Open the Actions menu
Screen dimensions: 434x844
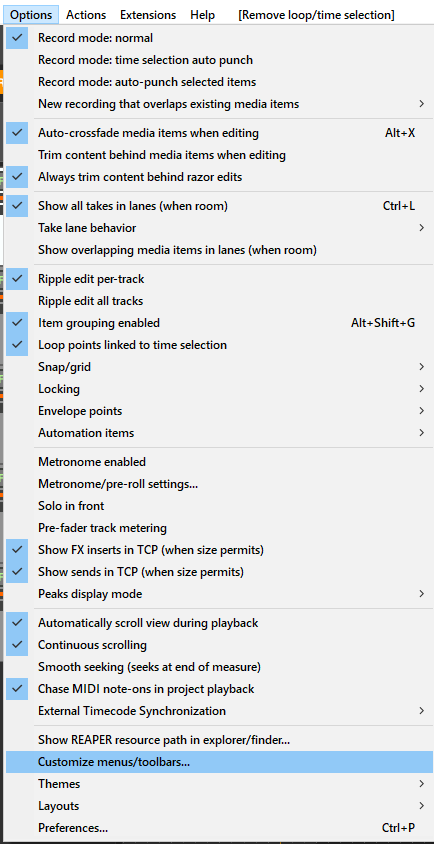pyautogui.click(x=86, y=15)
